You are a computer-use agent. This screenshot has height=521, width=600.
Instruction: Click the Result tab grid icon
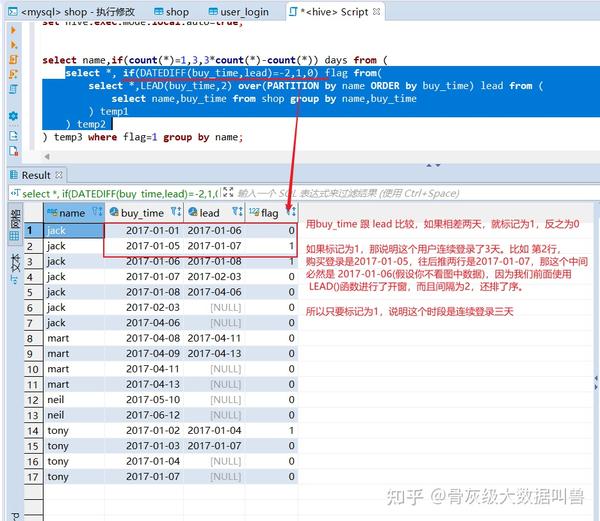point(14,175)
